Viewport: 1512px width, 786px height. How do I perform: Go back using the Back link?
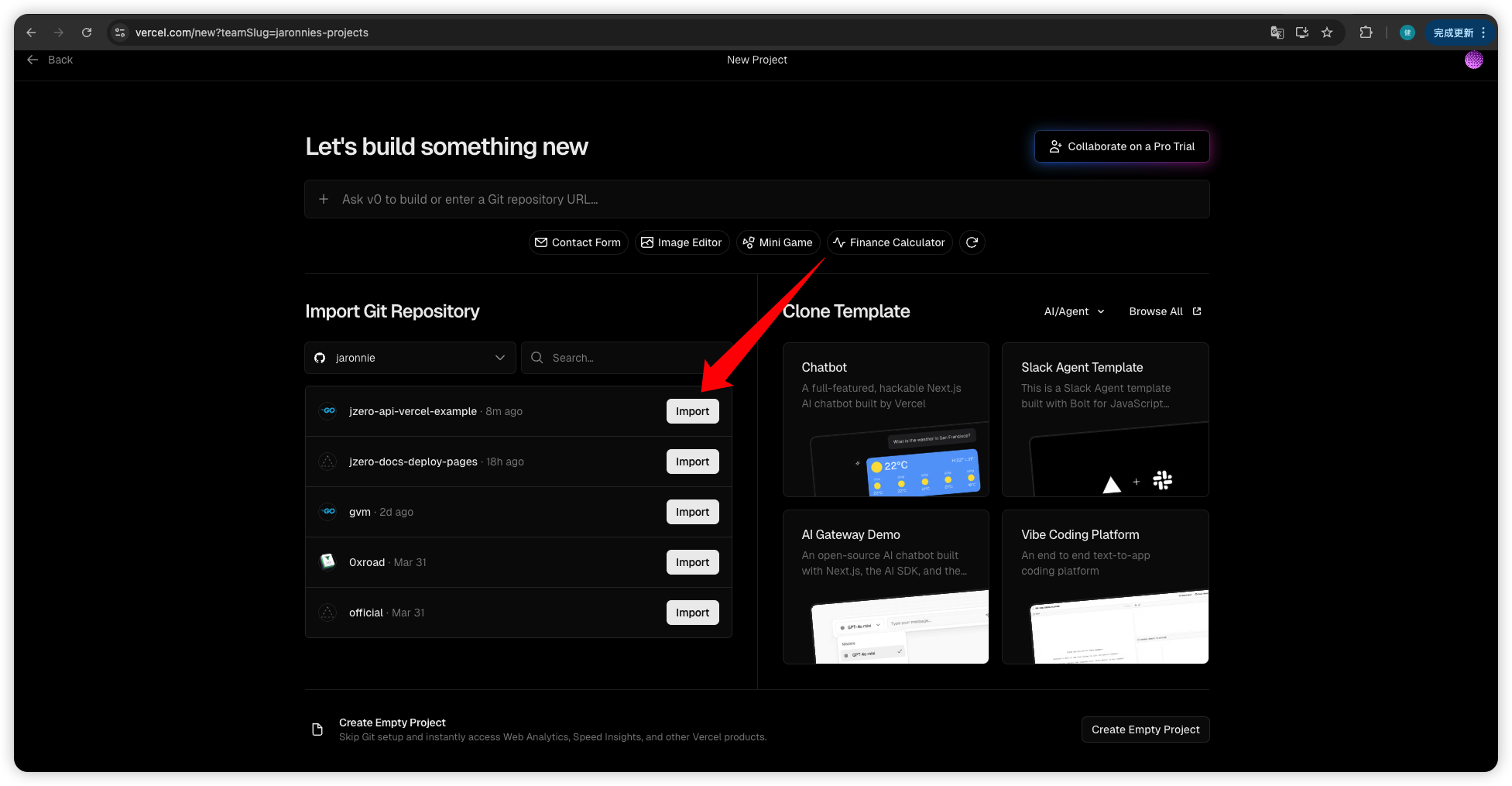[x=50, y=60]
